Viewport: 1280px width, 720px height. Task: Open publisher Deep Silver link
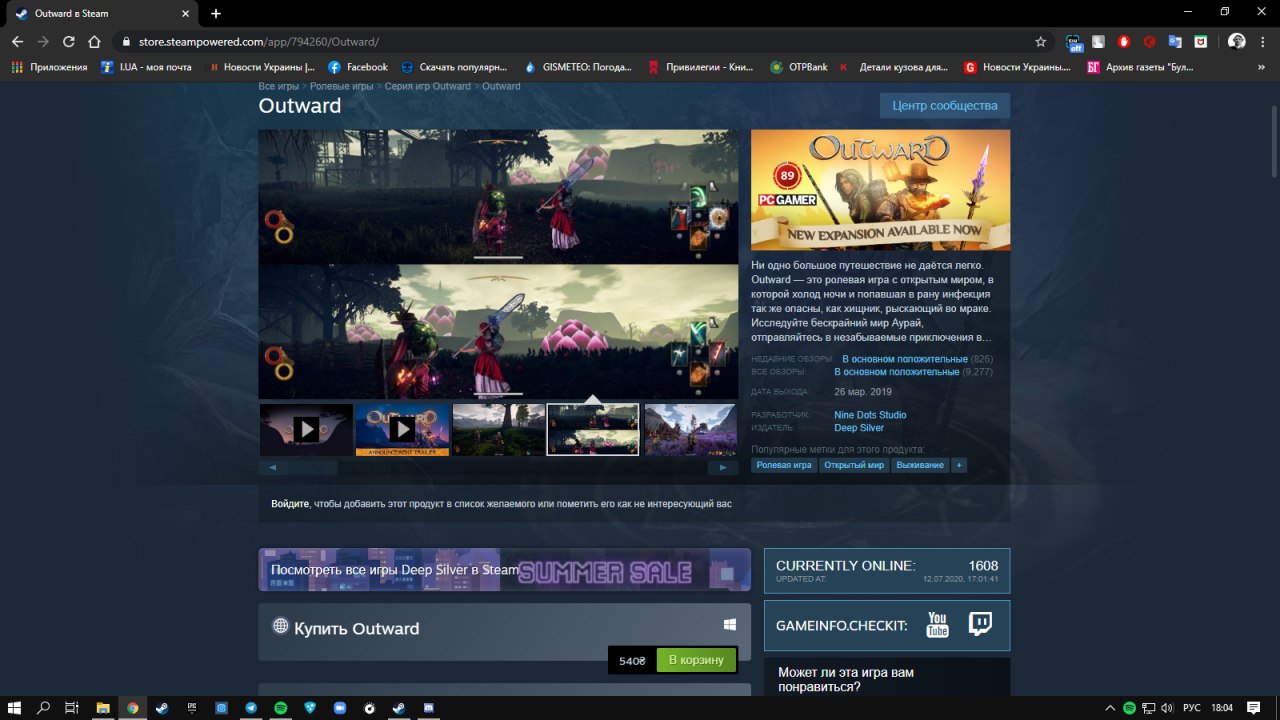tap(859, 428)
